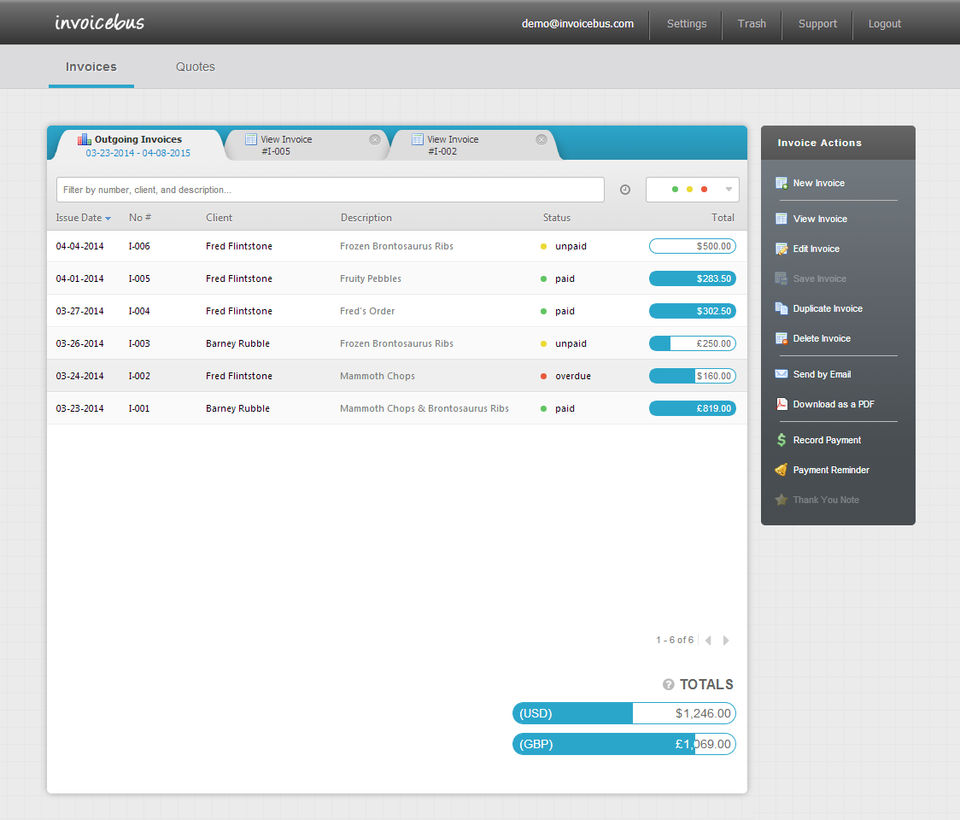Click the Edit Invoice pencil icon
Viewport: 960px width, 820px height.
[781, 249]
